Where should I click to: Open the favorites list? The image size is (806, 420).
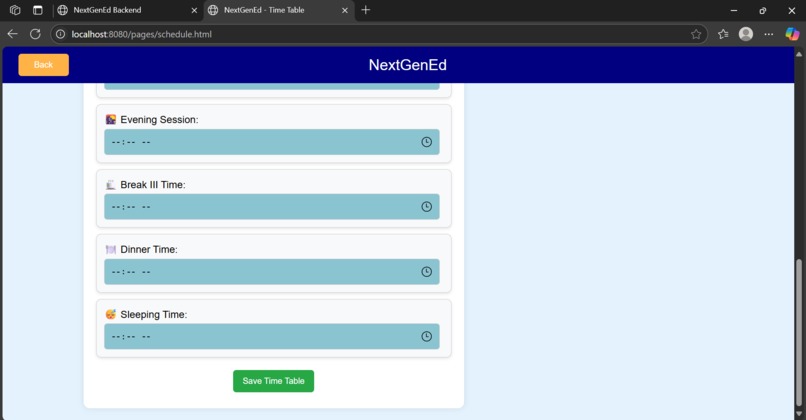[x=723, y=34]
